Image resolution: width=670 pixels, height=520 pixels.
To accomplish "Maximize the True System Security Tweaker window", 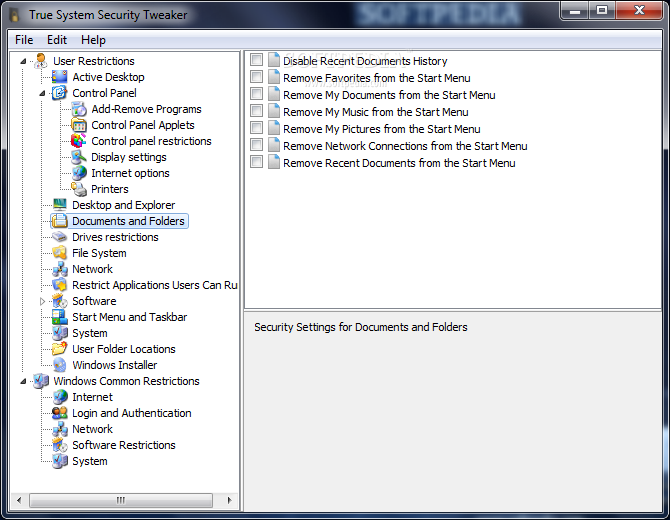I will (x=602, y=10).
